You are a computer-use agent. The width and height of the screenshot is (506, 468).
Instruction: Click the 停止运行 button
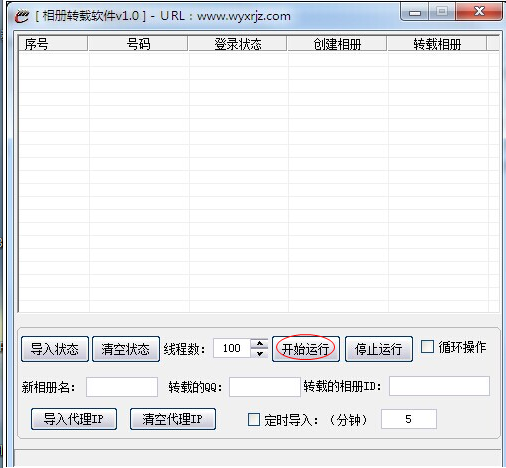pyautogui.click(x=379, y=349)
